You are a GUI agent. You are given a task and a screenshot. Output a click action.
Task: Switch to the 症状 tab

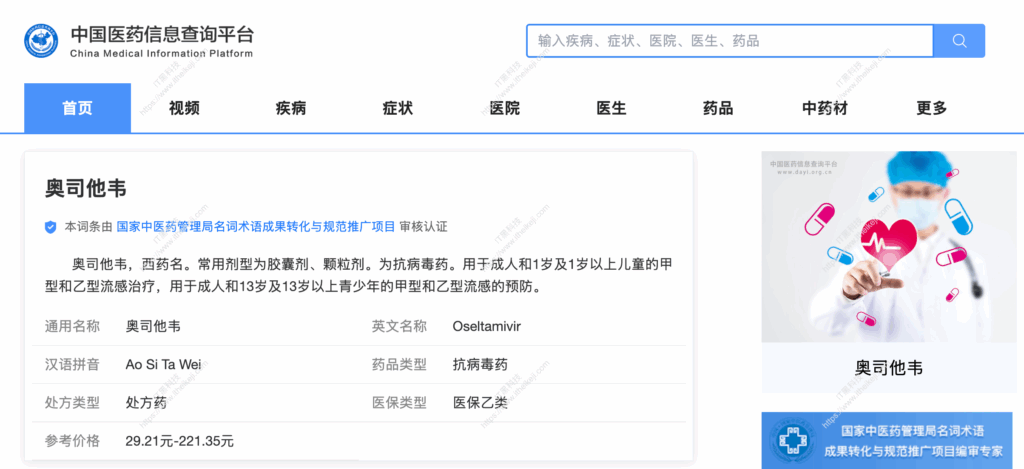398,108
